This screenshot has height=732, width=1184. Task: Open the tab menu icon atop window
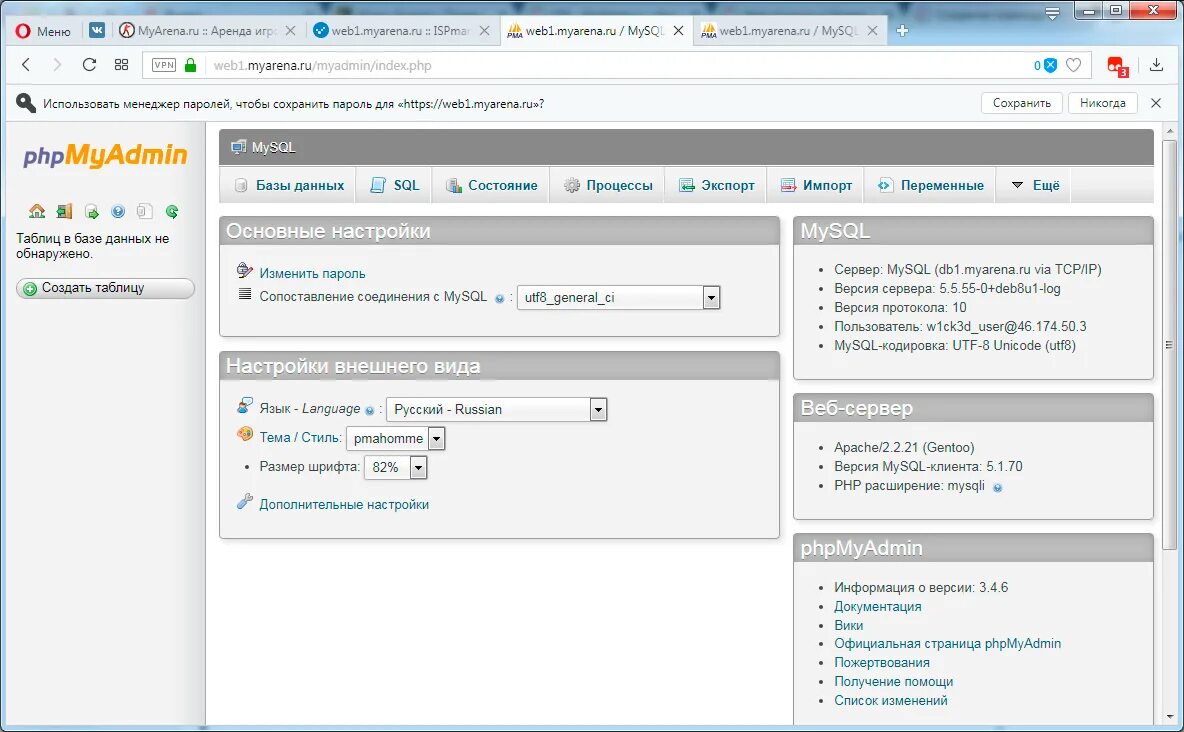tap(1052, 12)
